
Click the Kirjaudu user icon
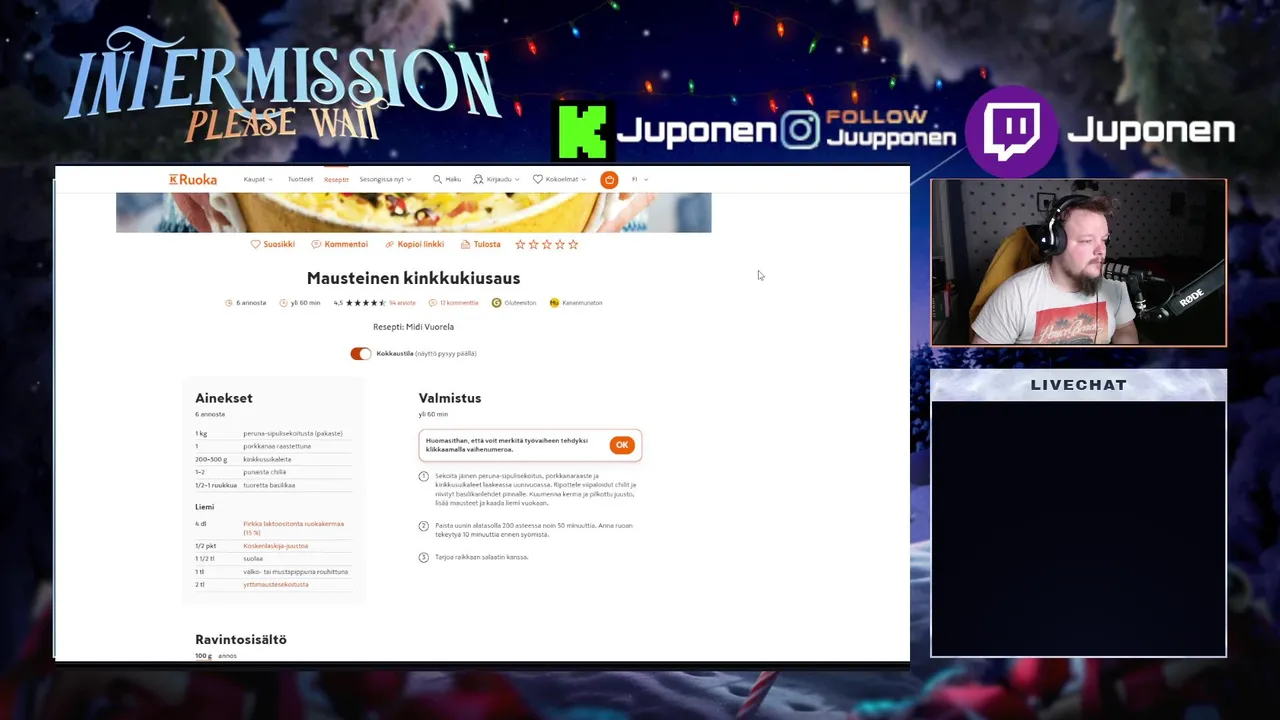click(x=478, y=179)
